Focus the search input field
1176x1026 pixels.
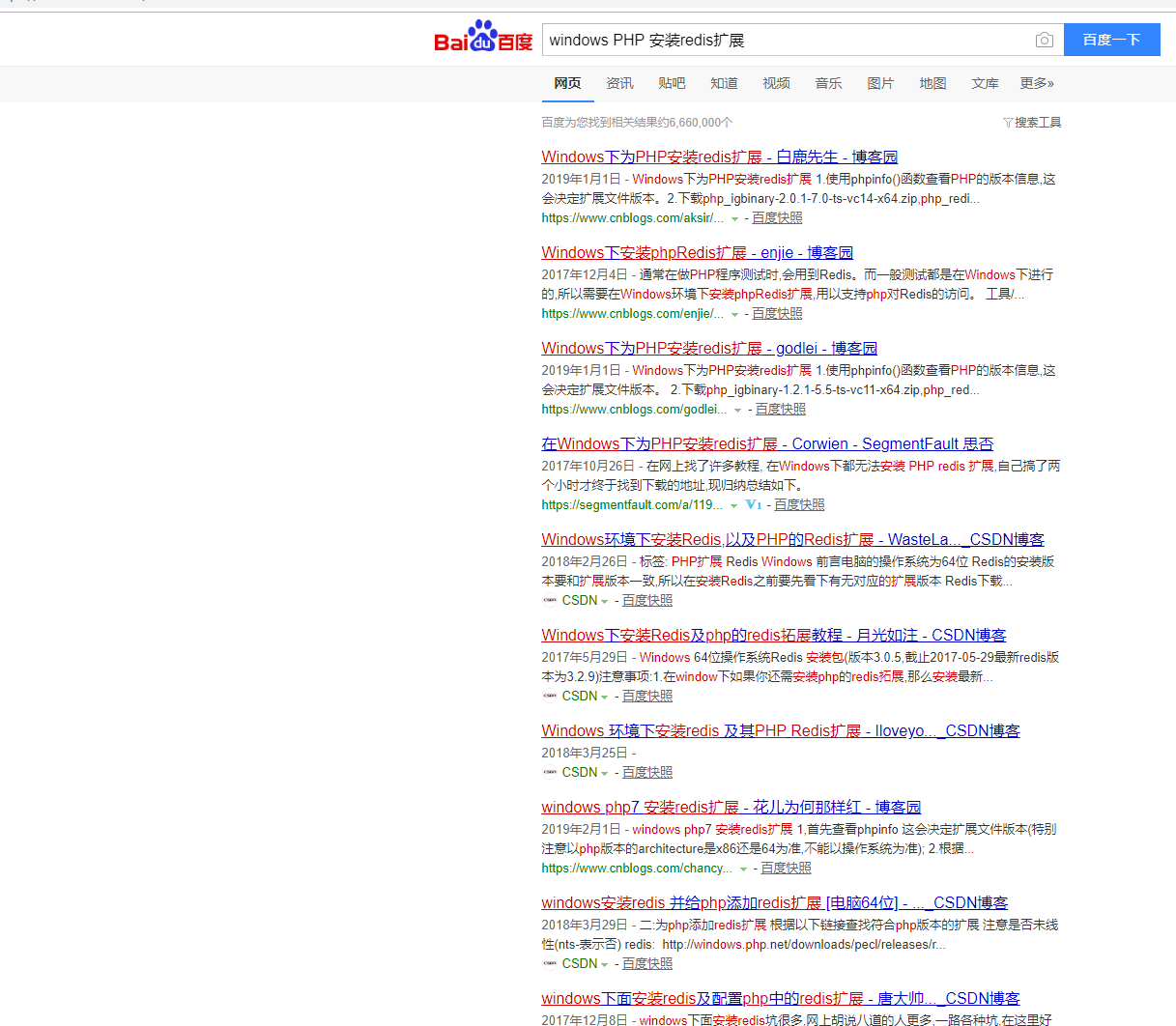coord(788,40)
